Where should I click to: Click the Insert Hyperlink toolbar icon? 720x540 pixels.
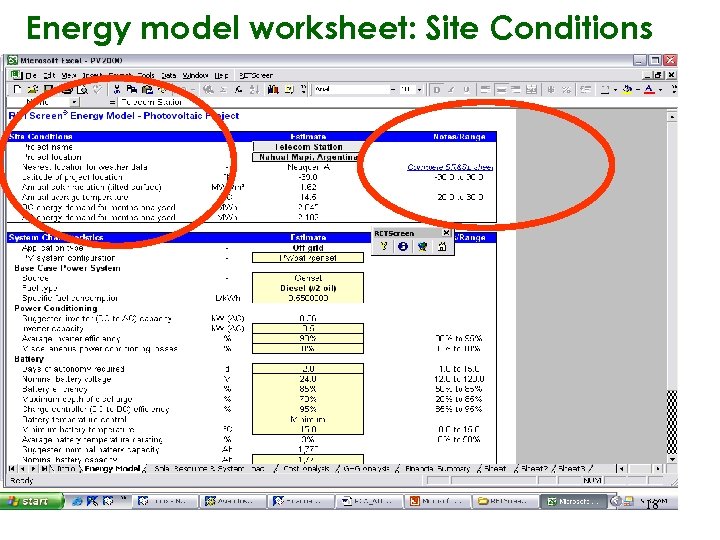pyautogui.click(x=208, y=90)
